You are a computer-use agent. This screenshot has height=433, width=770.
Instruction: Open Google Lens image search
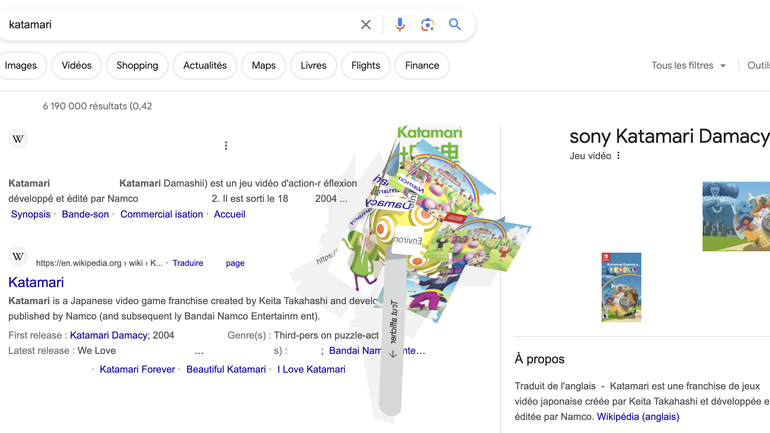tap(427, 25)
